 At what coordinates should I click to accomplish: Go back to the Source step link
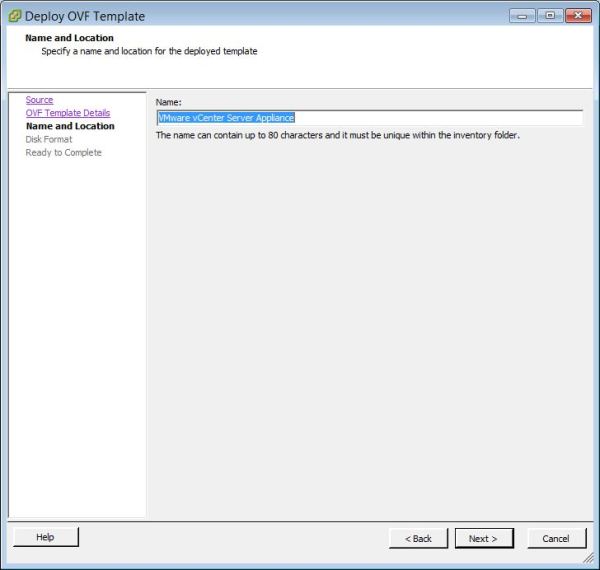[39, 100]
